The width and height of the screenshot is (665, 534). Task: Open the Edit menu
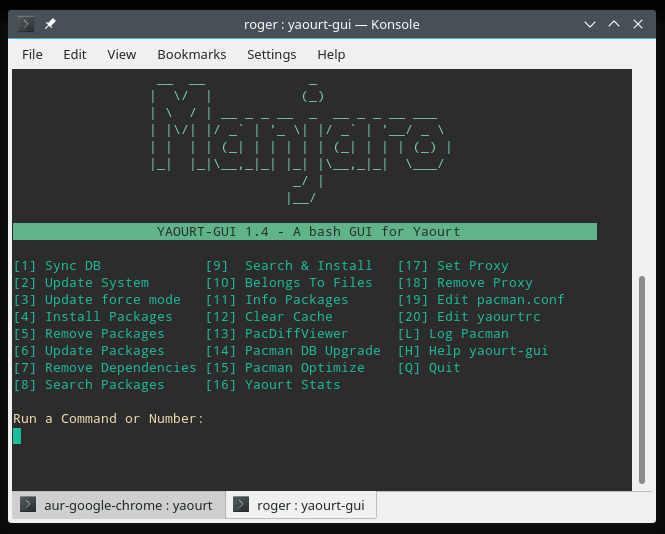(75, 54)
